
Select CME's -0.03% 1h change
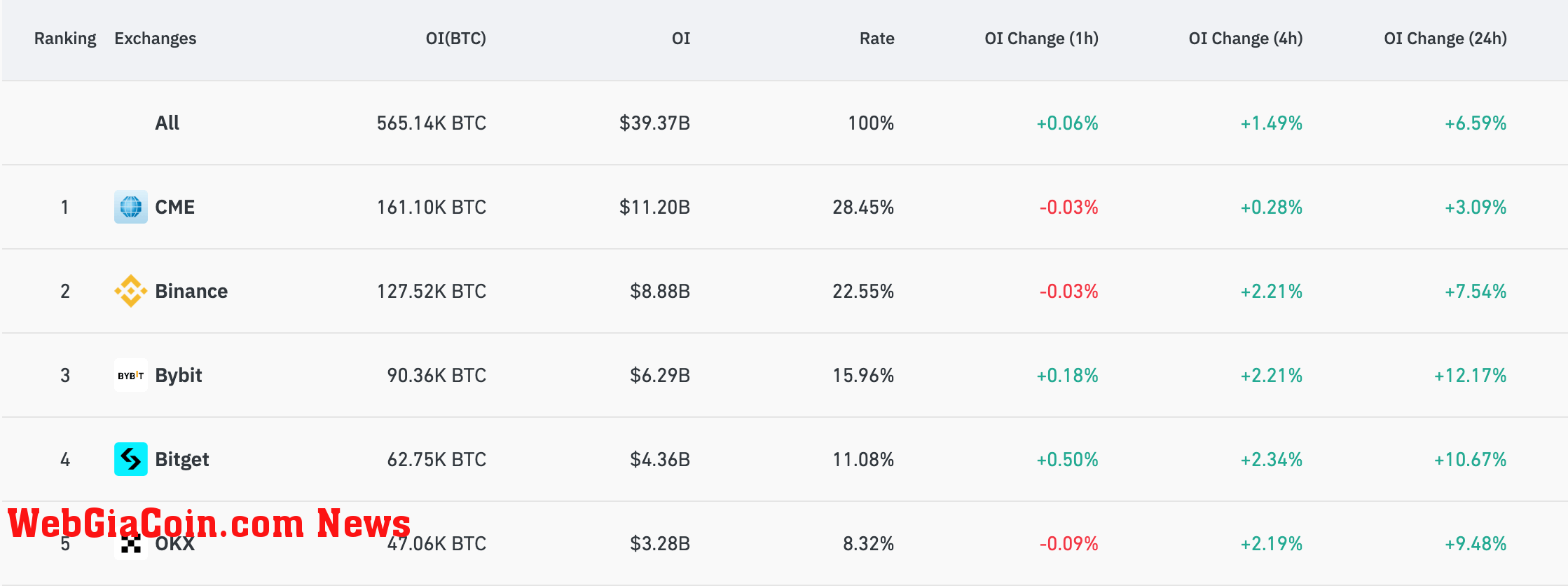pos(1069,207)
